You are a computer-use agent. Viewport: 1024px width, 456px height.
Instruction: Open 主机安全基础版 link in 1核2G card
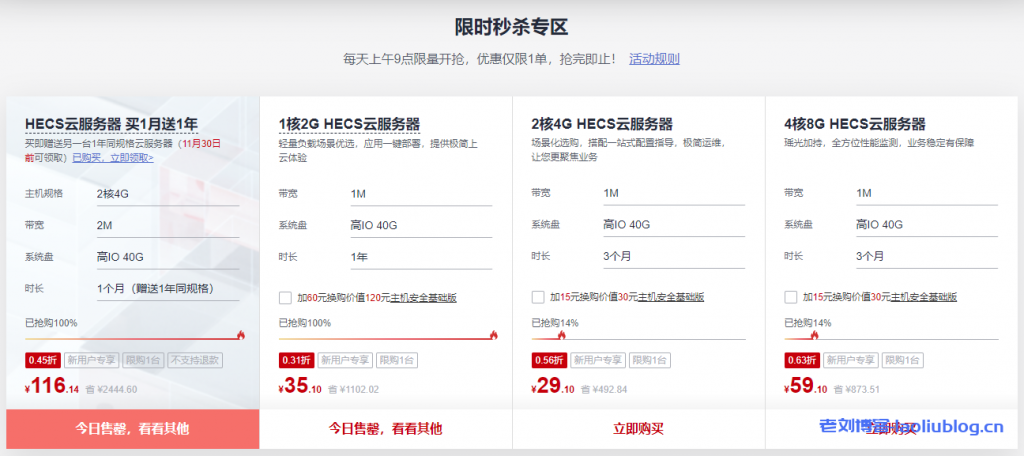coord(423,298)
